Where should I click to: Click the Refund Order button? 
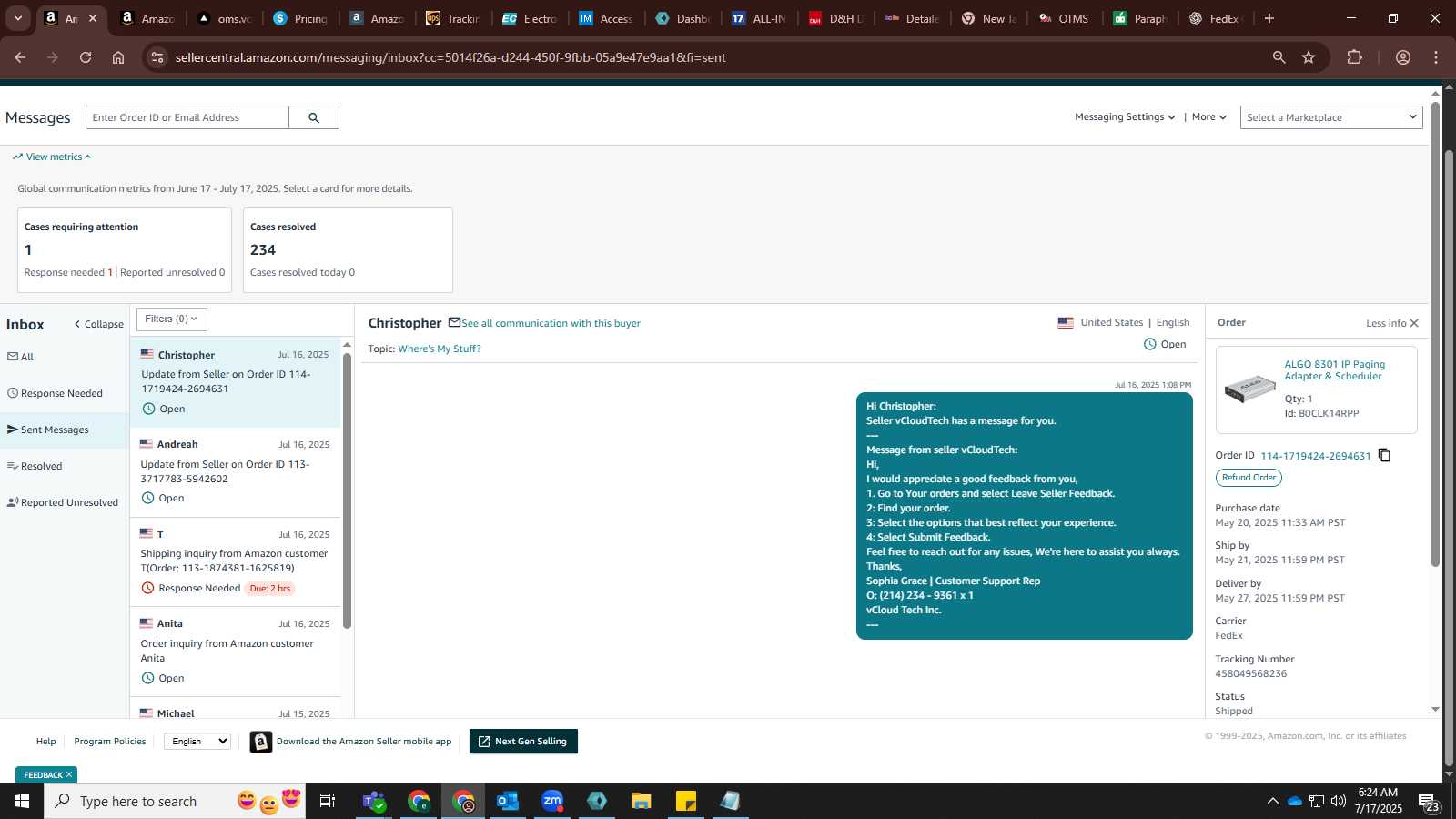pos(1249,478)
